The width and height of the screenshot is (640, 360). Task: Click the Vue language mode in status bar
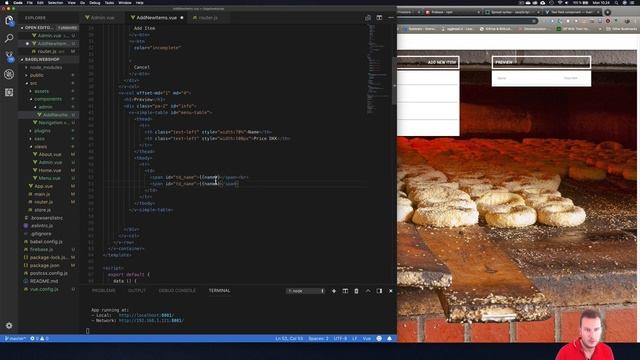pos(367,338)
